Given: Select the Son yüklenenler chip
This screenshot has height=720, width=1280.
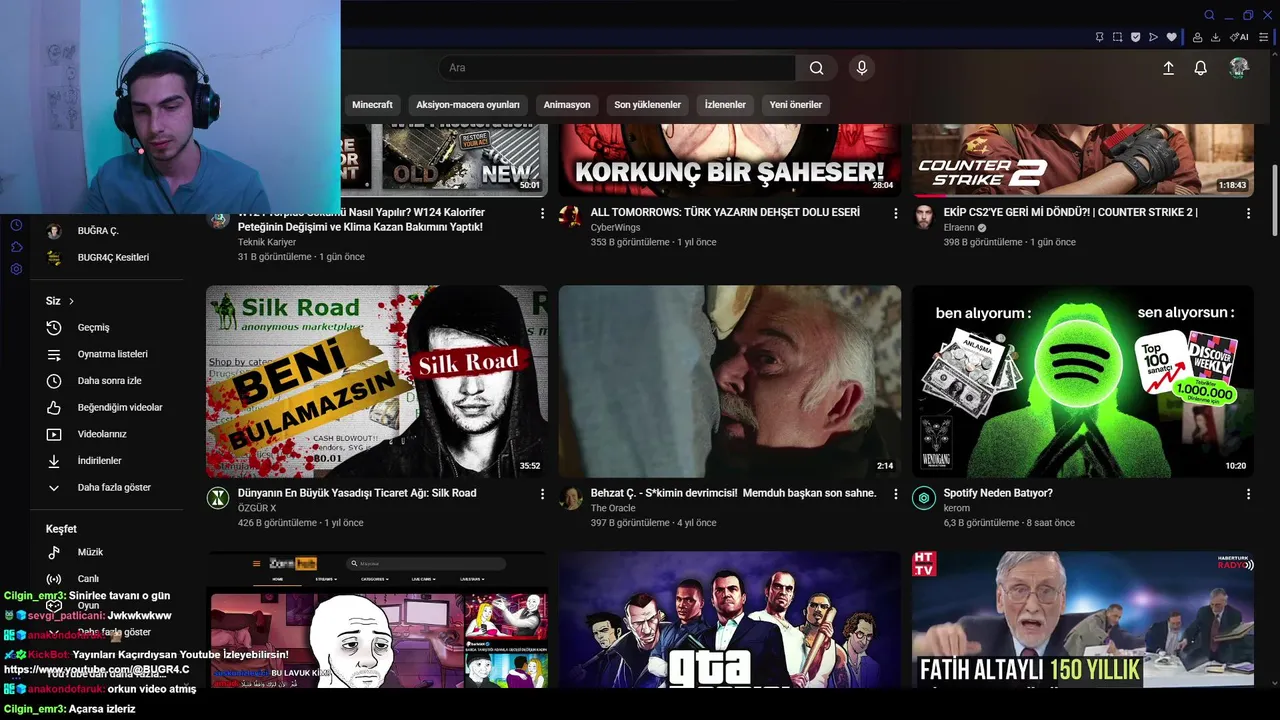Looking at the screenshot, I should coord(647,105).
